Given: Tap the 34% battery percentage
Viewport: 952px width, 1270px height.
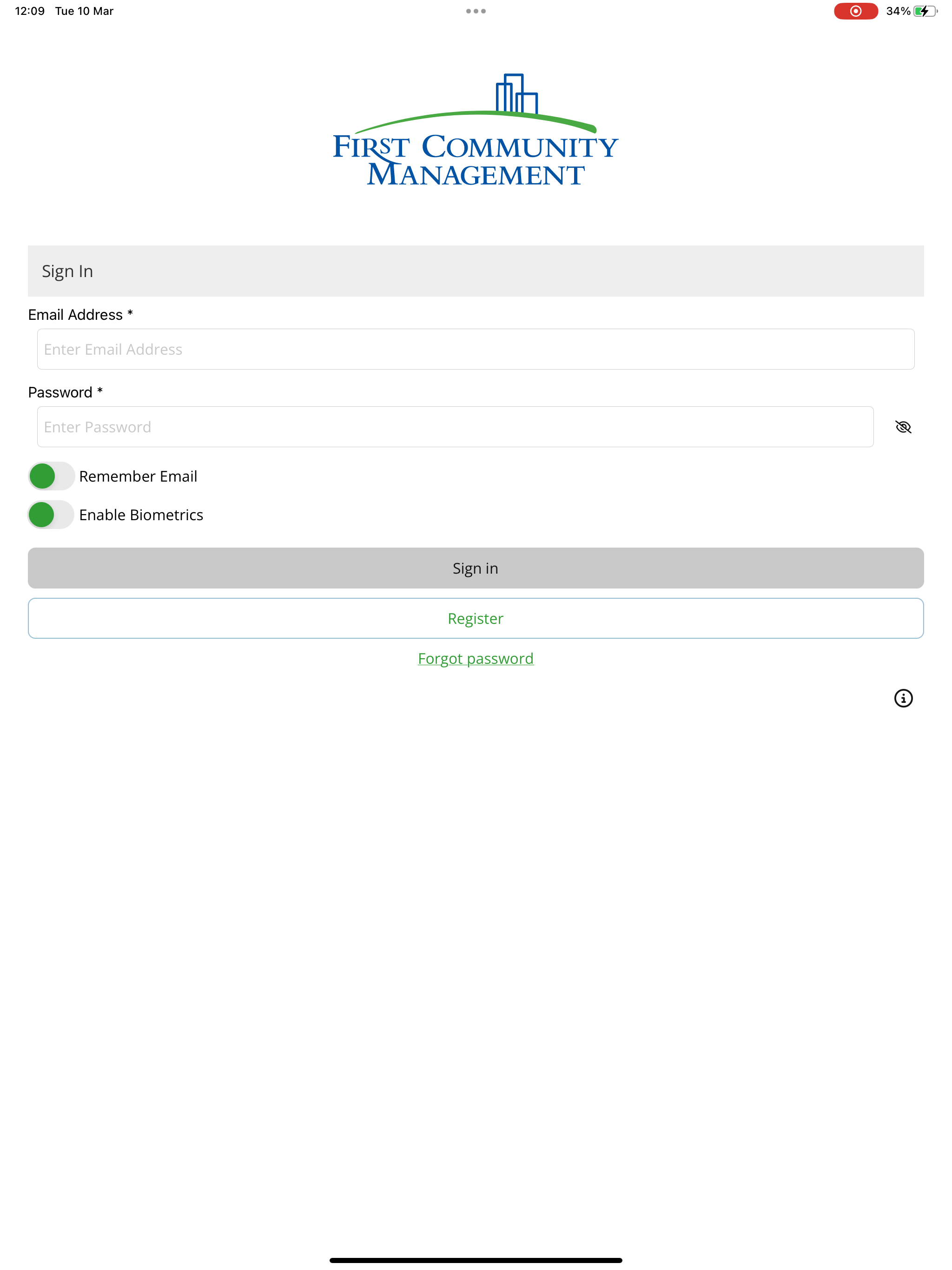Looking at the screenshot, I should pyautogui.click(x=898, y=11).
